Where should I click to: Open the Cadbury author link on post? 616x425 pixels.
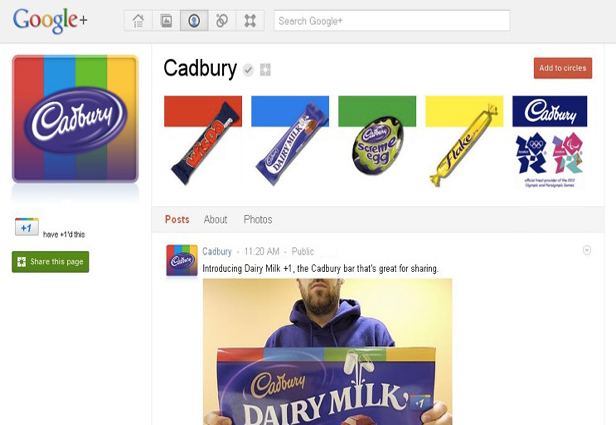pyautogui.click(x=217, y=251)
